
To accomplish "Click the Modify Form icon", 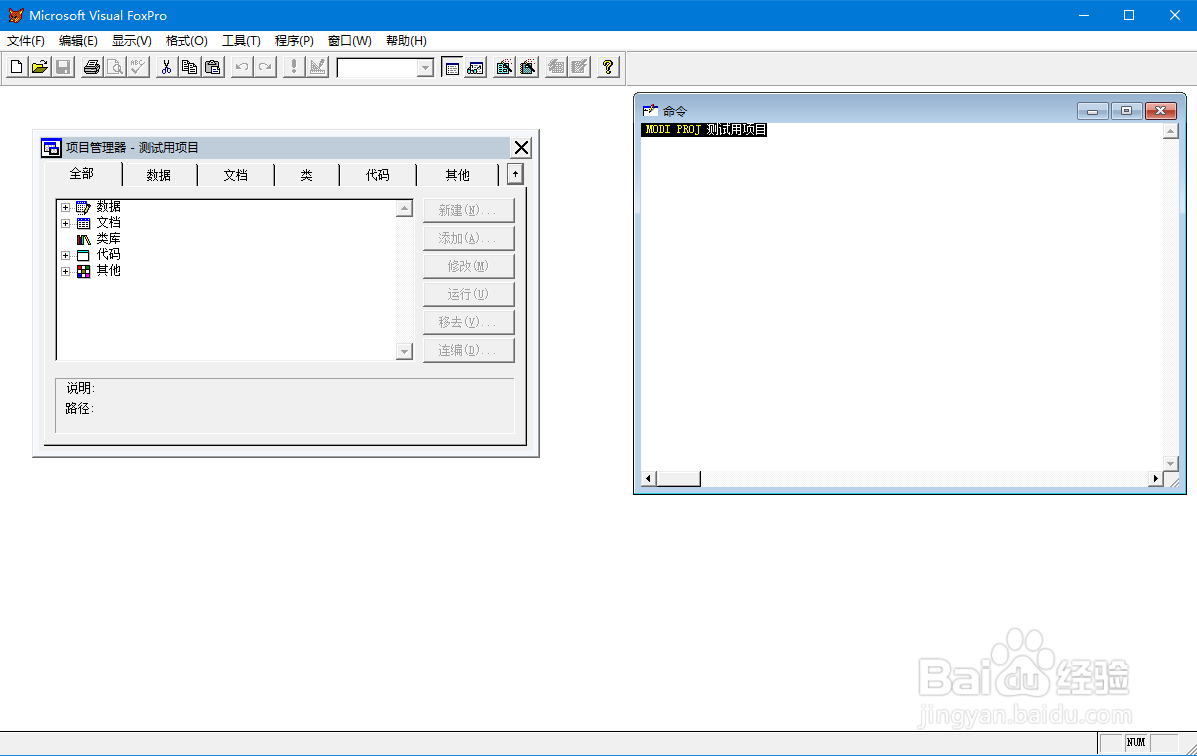I will (x=317, y=67).
